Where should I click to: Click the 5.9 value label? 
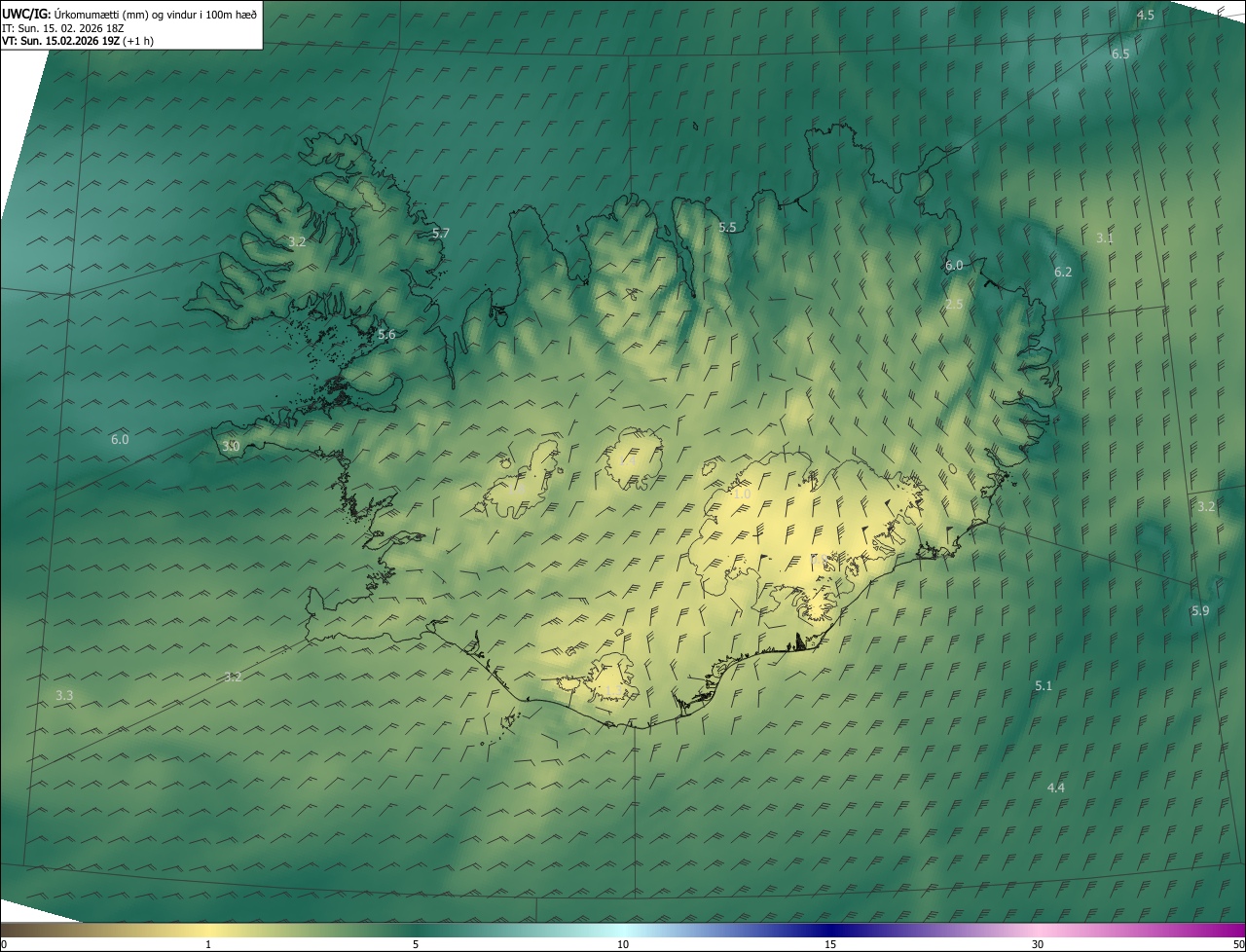(x=1200, y=610)
